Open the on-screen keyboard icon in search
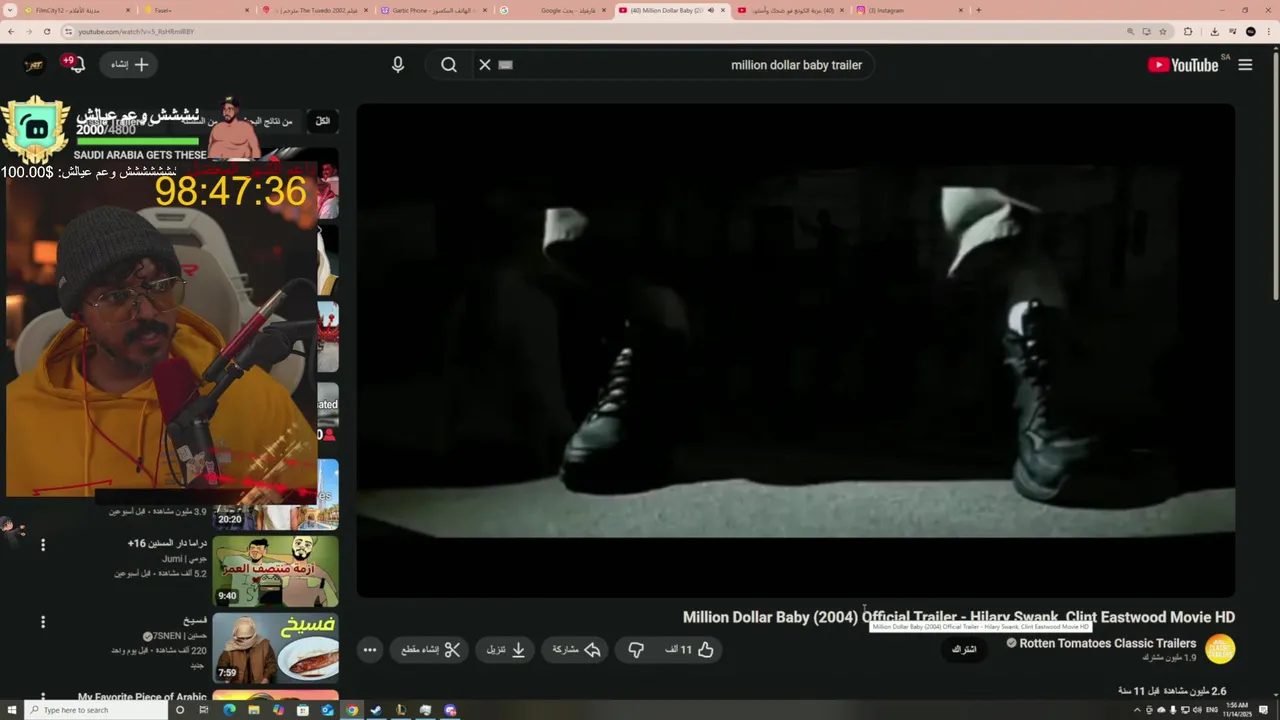 tap(506, 65)
